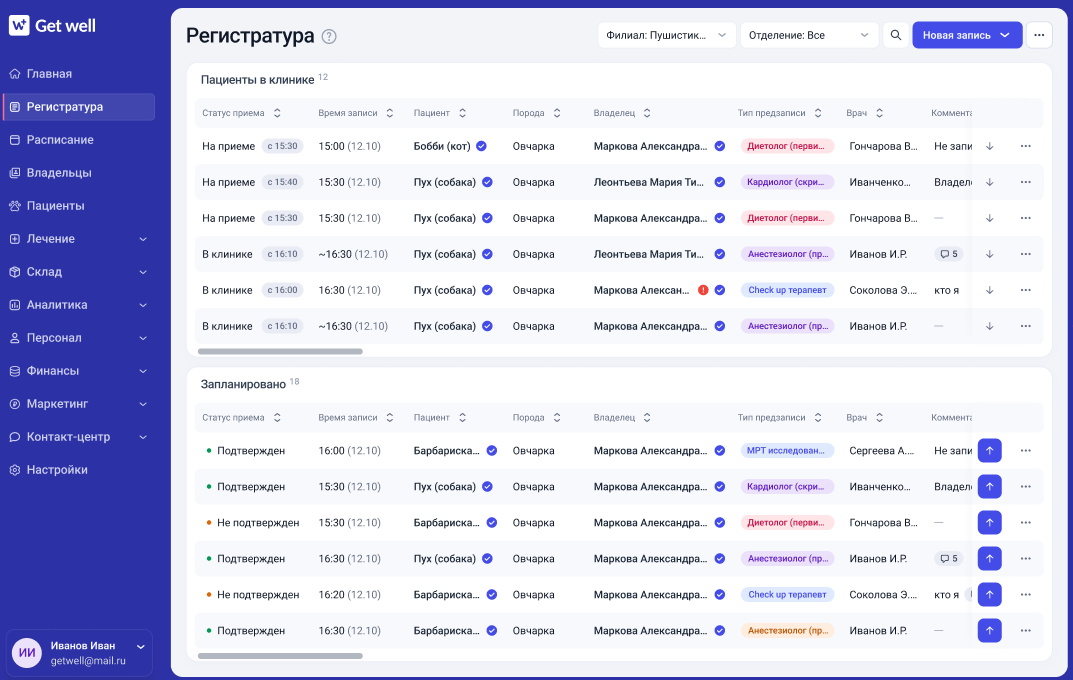
Task: Click Сергеева А... doctor cell
Action: (881, 451)
